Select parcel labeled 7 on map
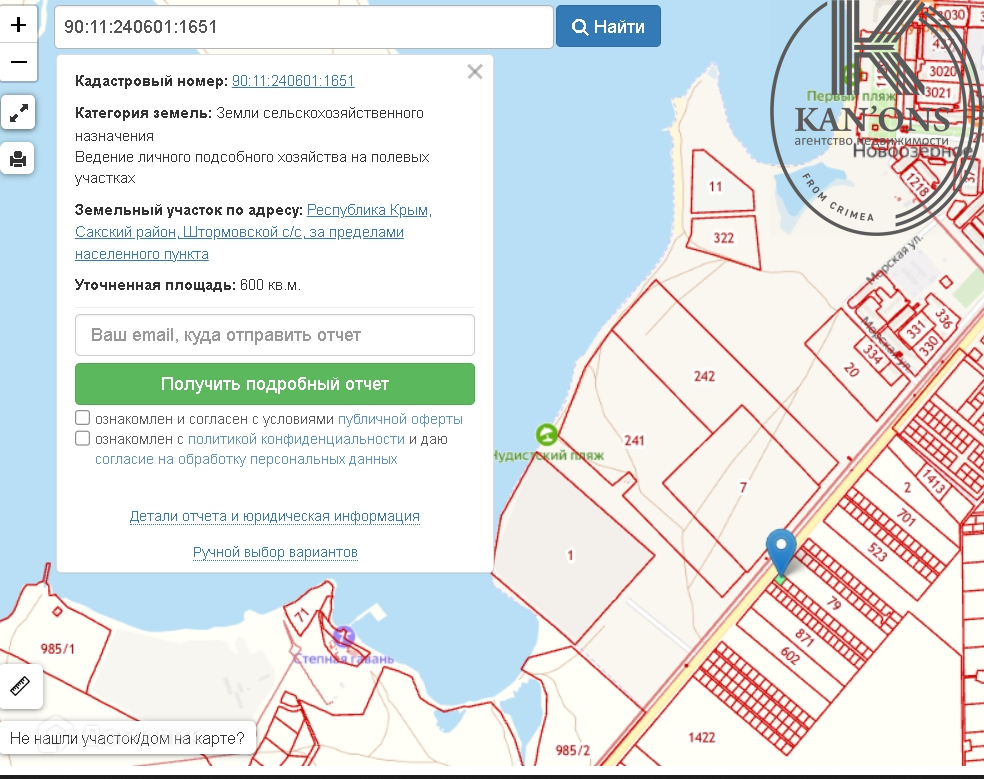The image size is (984, 779). (743, 487)
